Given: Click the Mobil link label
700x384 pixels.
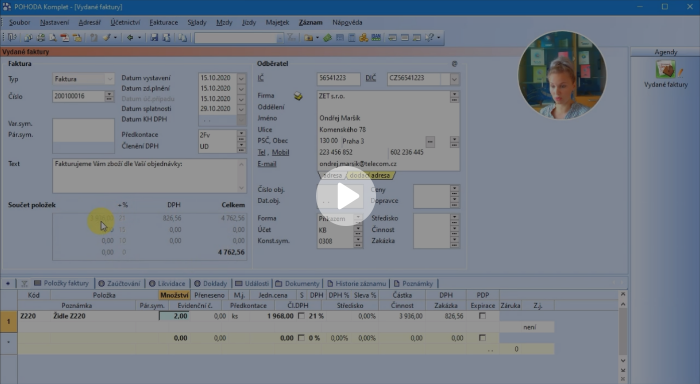Looking at the screenshot, I should (x=280, y=152).
